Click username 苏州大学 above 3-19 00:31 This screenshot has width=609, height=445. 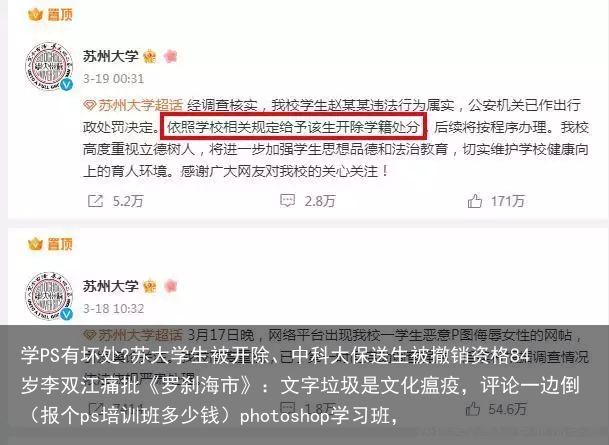click(x=111, y=56)
